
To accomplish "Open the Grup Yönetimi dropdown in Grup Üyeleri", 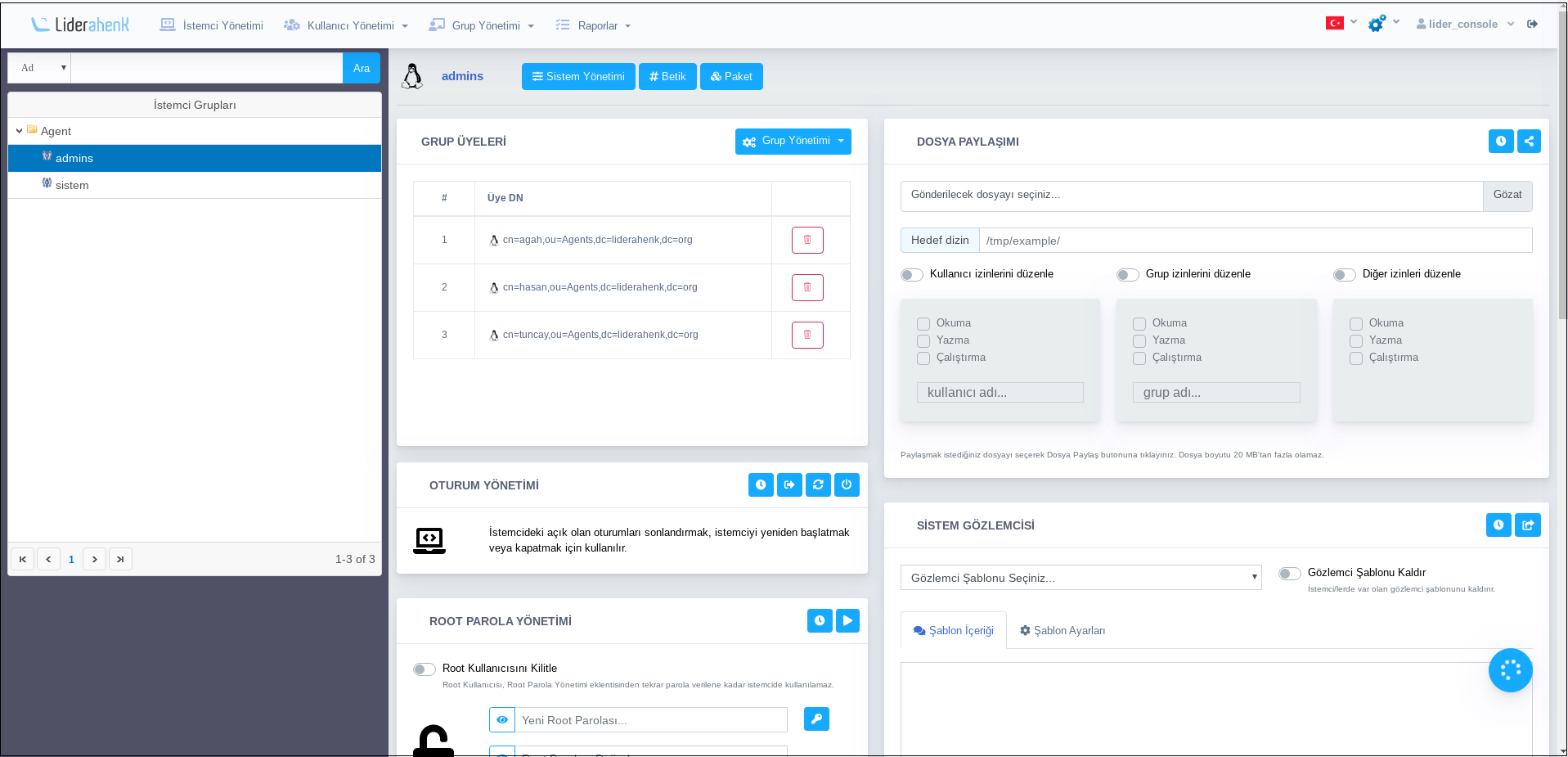I will point(793,142).
